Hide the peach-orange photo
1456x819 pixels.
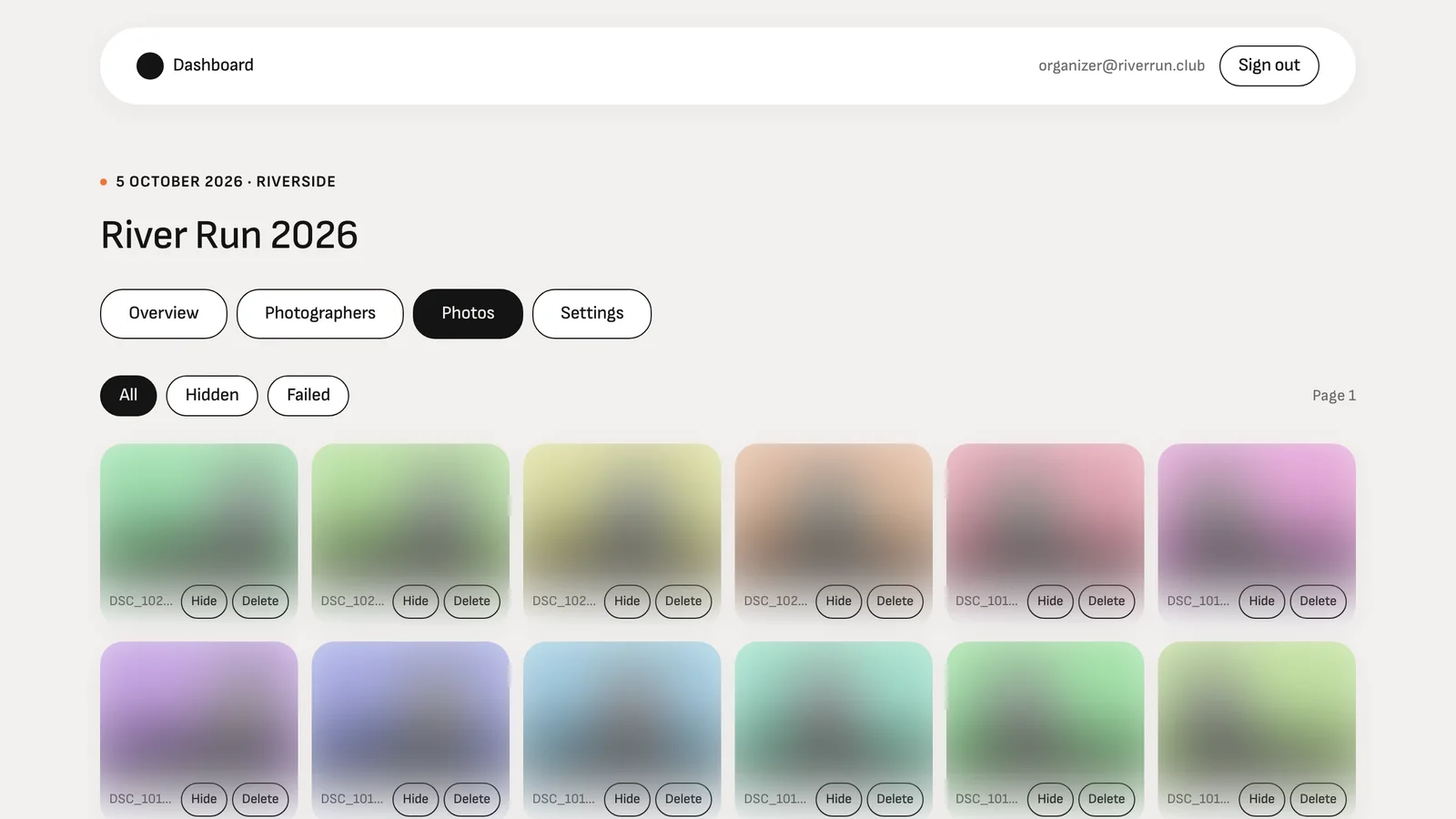pos(838,602)
